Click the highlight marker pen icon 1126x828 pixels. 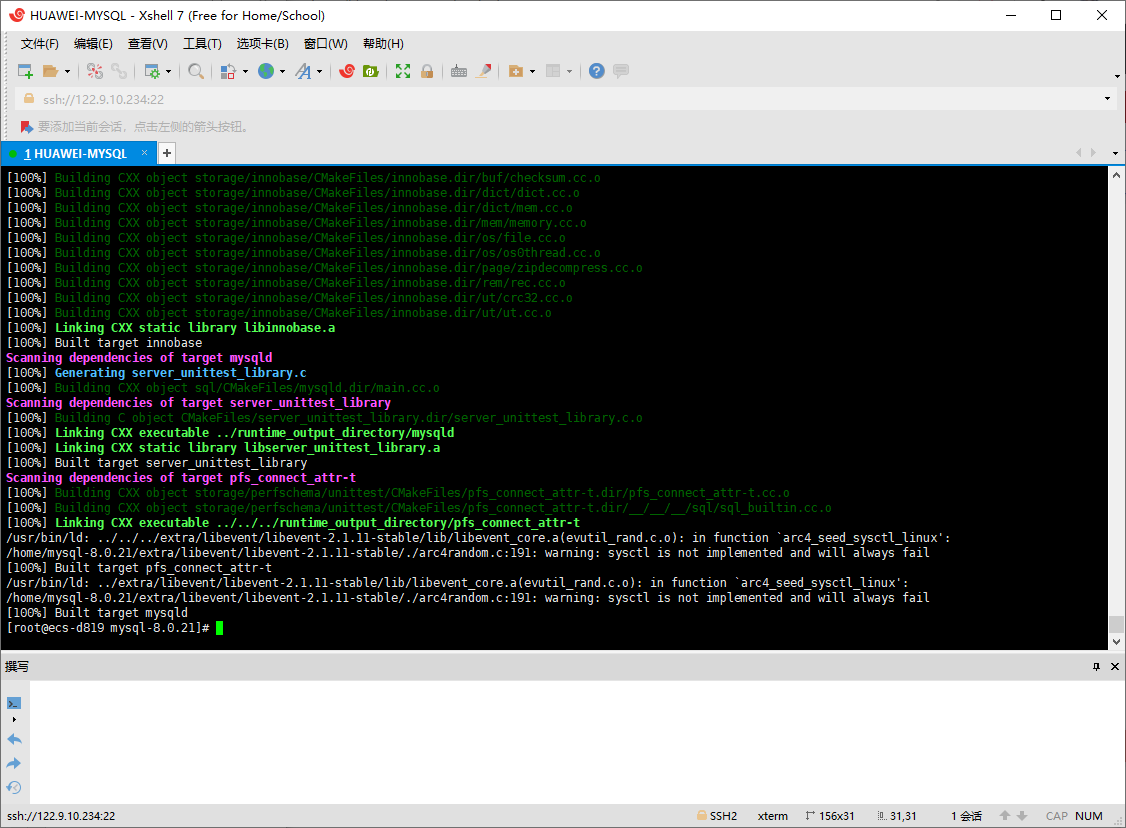(485, 71)
